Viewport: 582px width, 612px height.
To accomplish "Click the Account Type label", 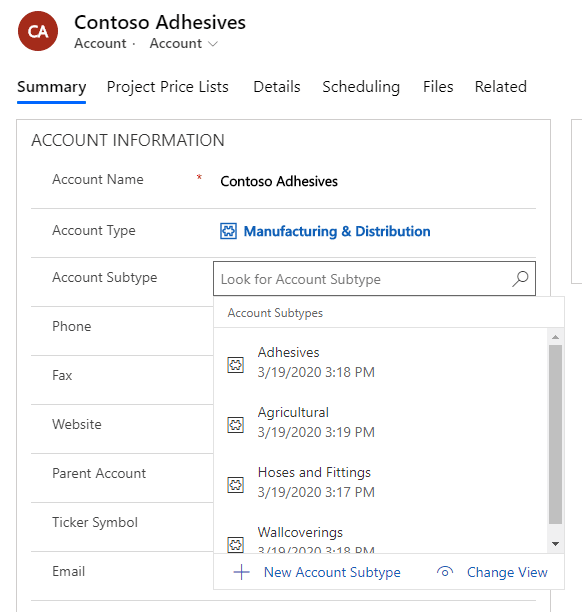I will point(94,231).
